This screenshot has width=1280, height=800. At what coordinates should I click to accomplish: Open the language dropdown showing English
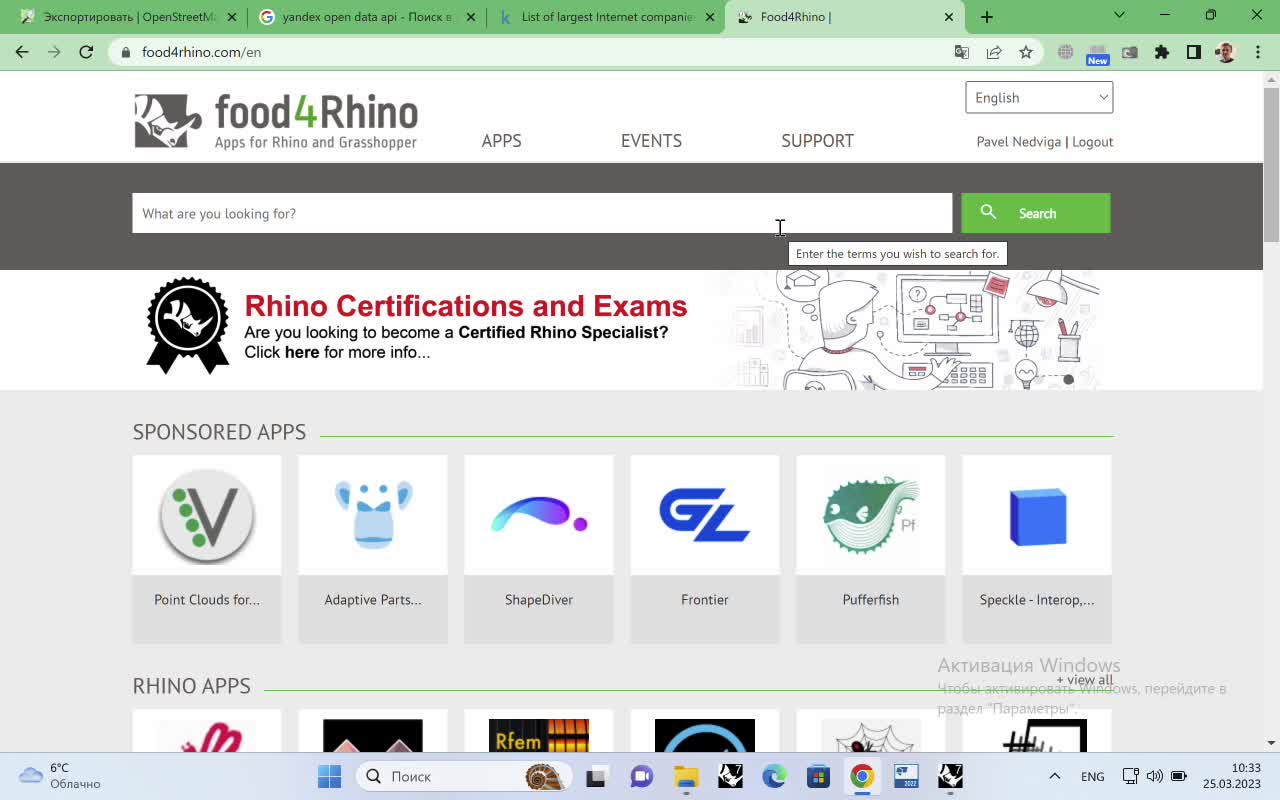1039,97
